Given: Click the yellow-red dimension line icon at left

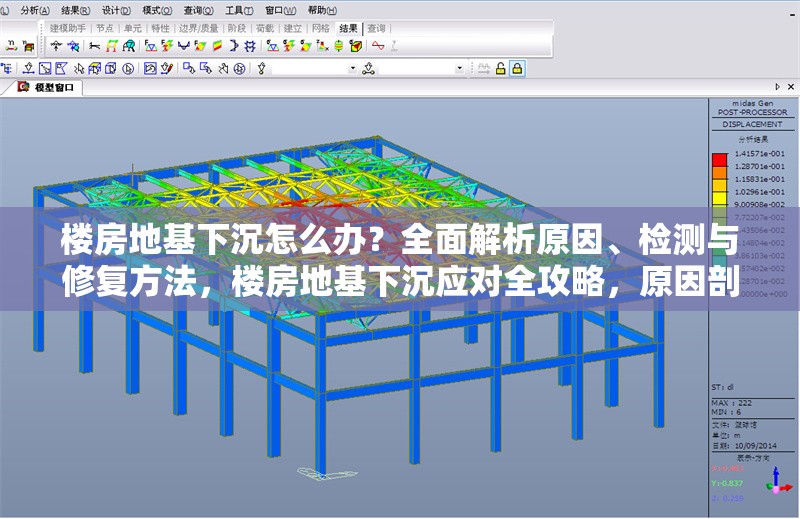Looking at the screenshot, I should [11, 46].
